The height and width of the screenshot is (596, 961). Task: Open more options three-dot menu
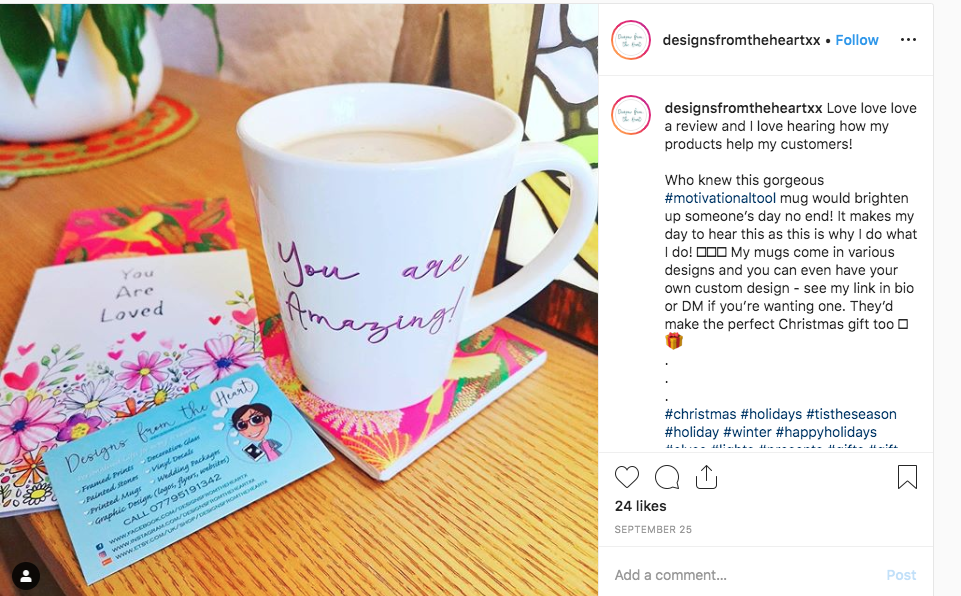(908, 40)
